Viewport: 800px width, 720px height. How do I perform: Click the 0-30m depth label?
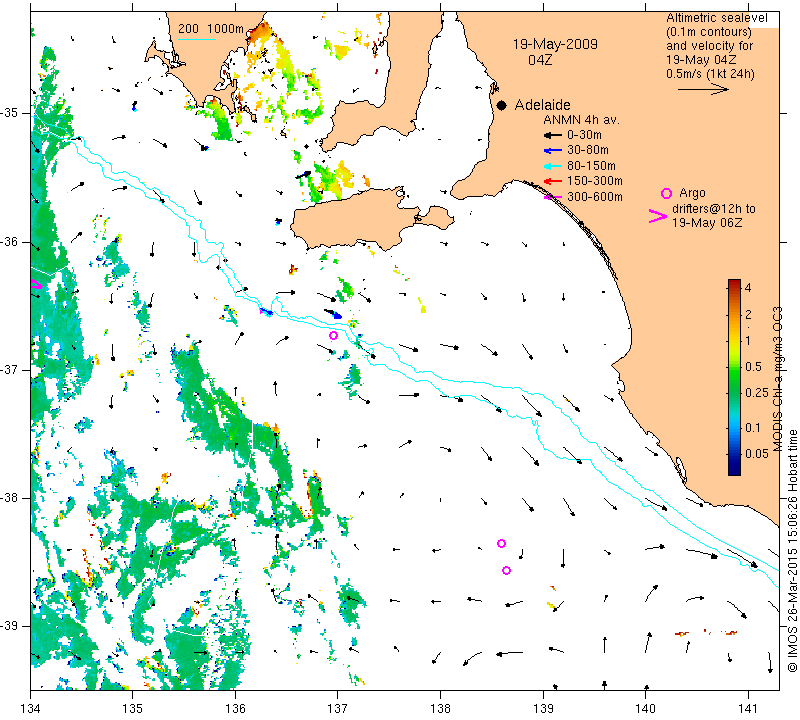pos(584,135)
